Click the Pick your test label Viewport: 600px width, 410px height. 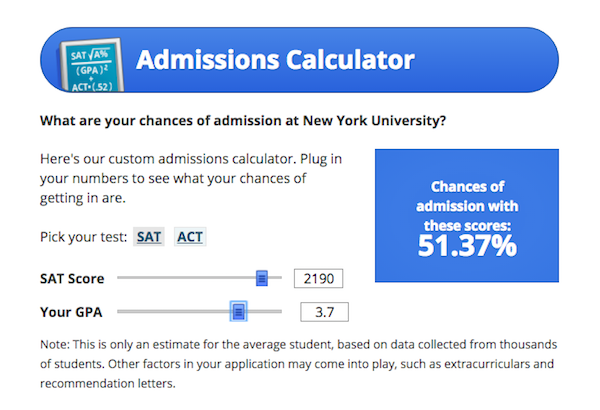[x=83, y=237]
